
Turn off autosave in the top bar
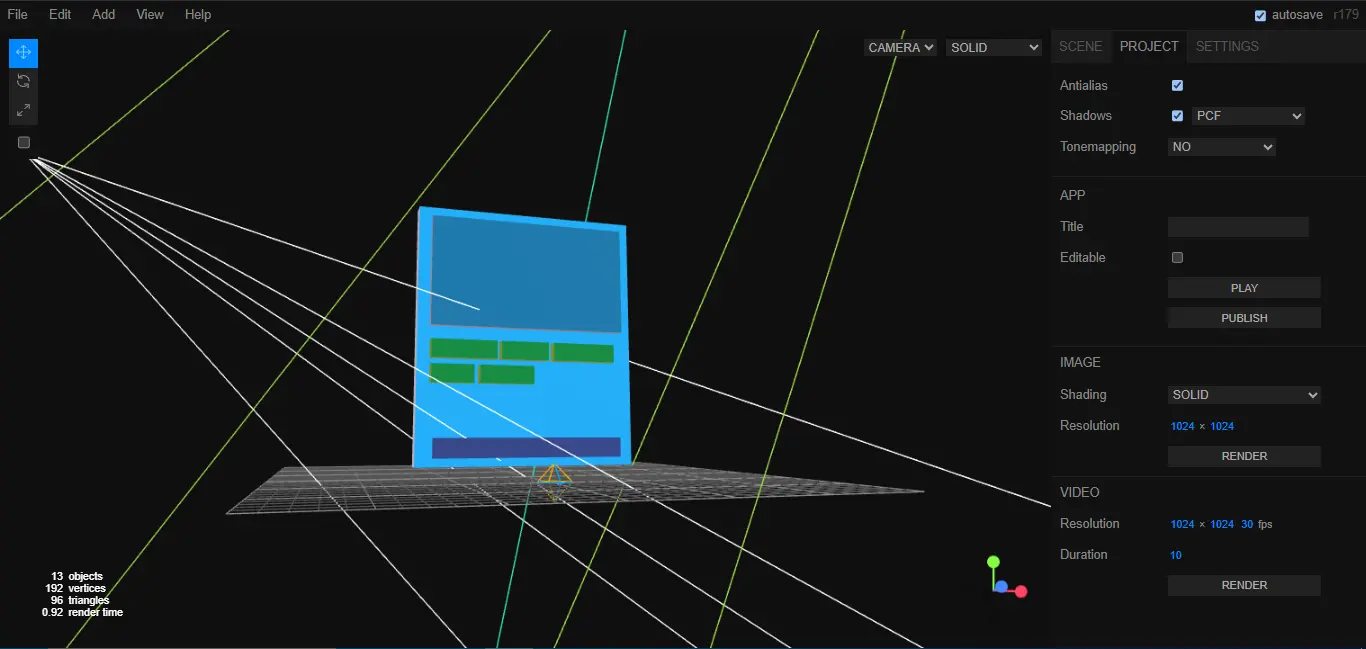click(x=1261, y=15)
